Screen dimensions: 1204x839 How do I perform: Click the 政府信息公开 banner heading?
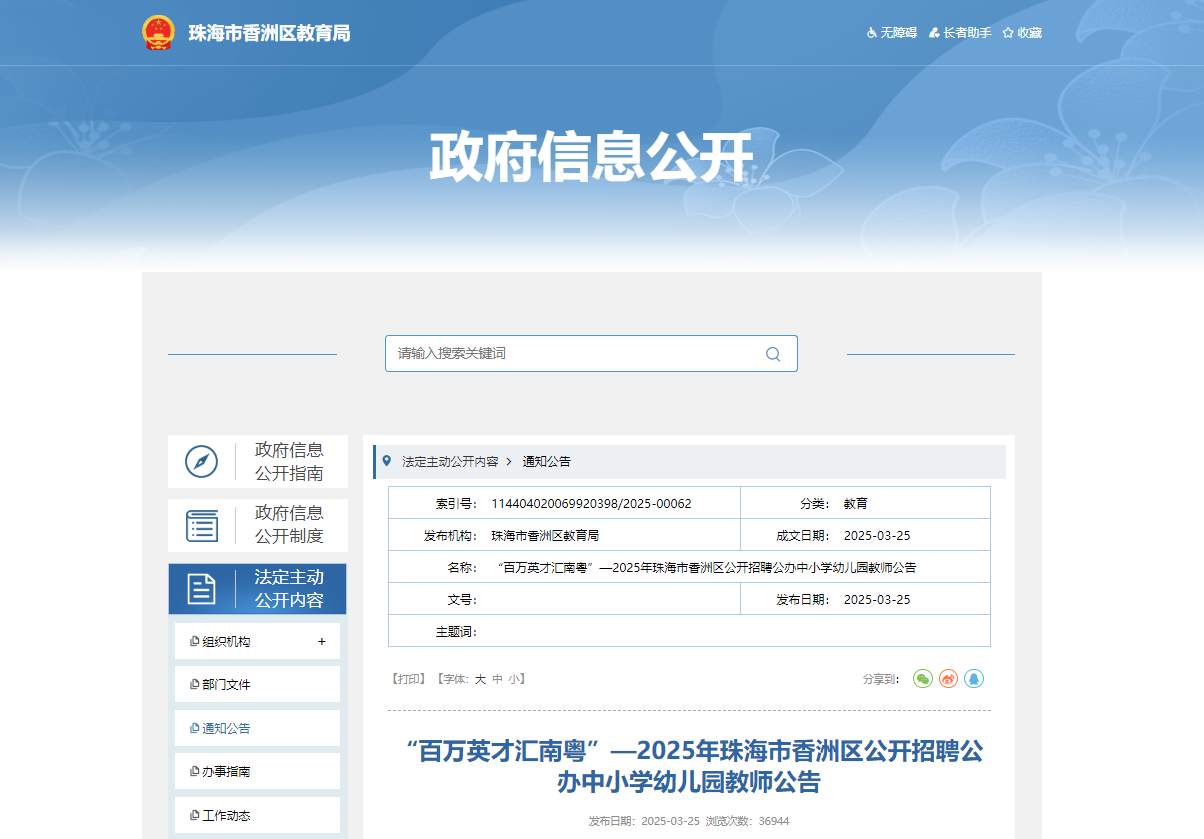591,157
